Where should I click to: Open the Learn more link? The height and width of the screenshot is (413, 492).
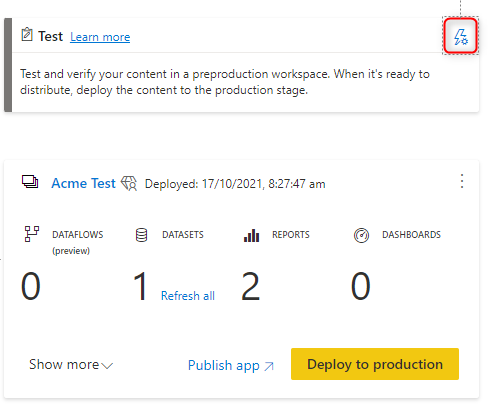coord(100,37)
